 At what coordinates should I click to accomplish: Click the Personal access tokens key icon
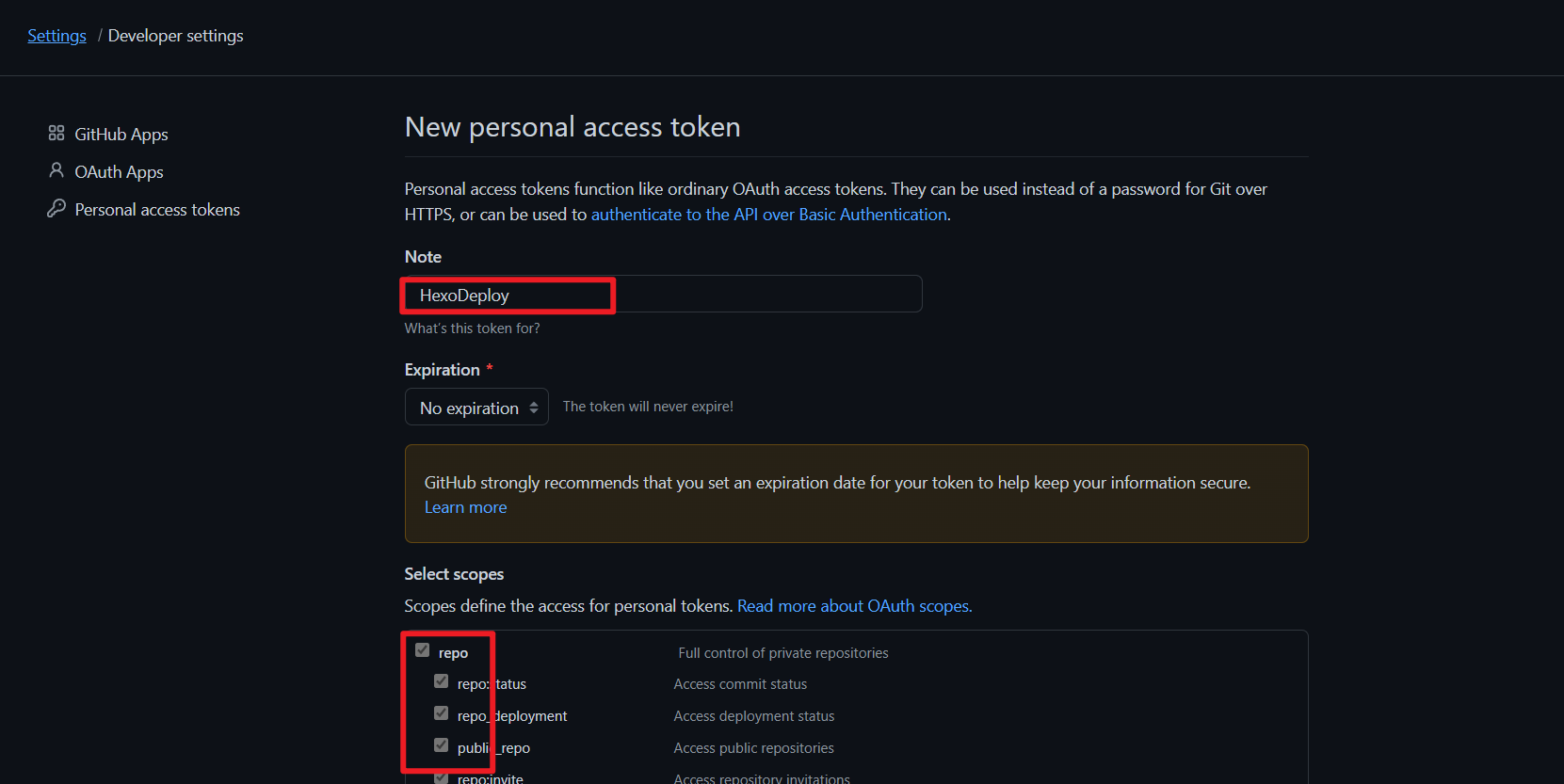[x=56, y=209]
